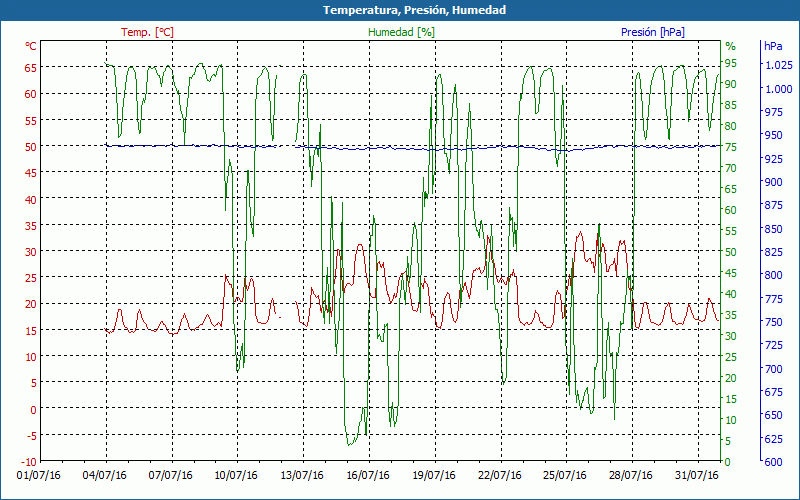Click the date label 01/07/16
800x500 pixels.
click(x=39, y=475)
